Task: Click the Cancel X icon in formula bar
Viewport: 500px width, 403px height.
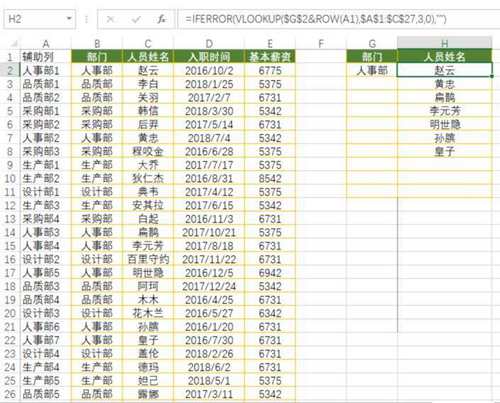Action: 110,19
